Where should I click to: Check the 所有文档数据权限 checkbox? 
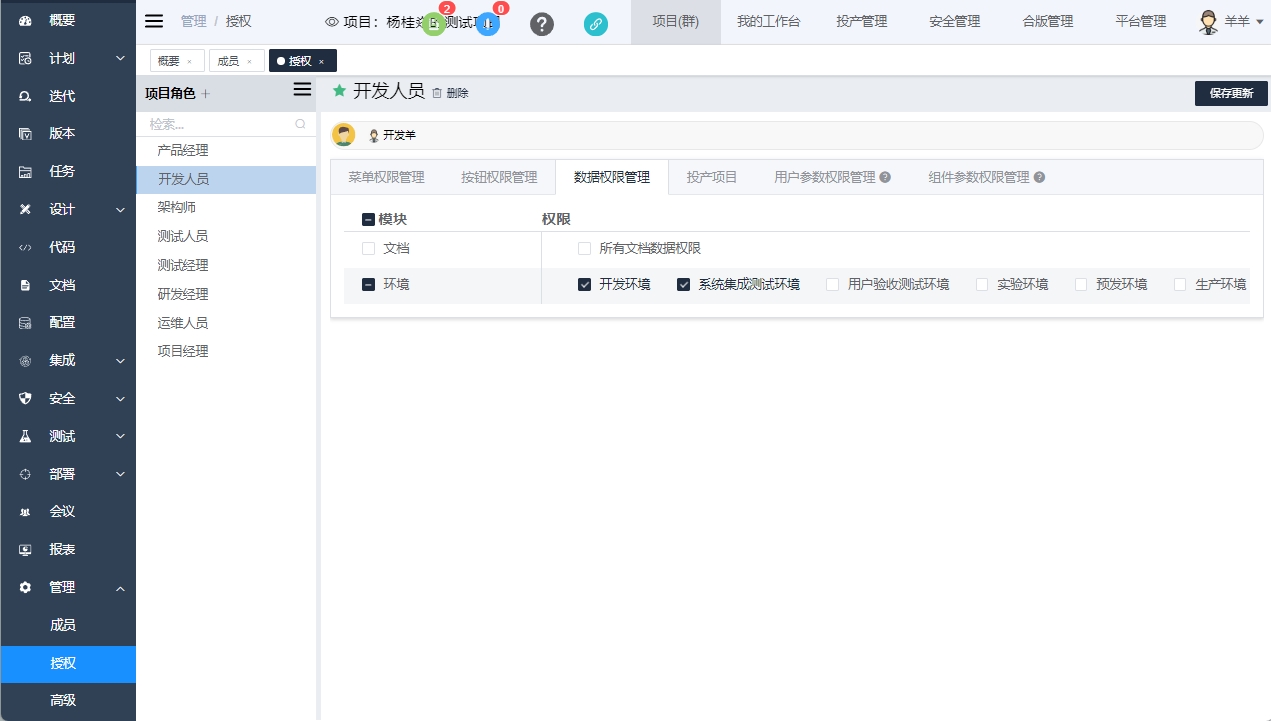tap(585, 249)
